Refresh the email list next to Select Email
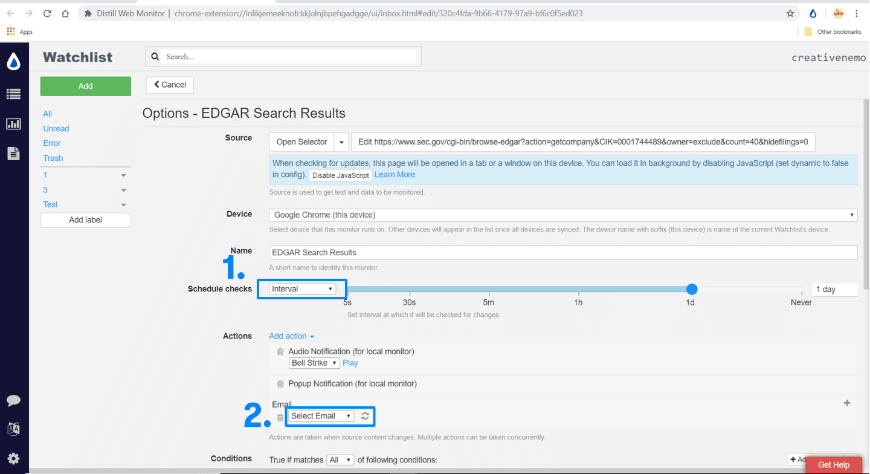Viewport: 870px width, 474px height. point(366,415)
